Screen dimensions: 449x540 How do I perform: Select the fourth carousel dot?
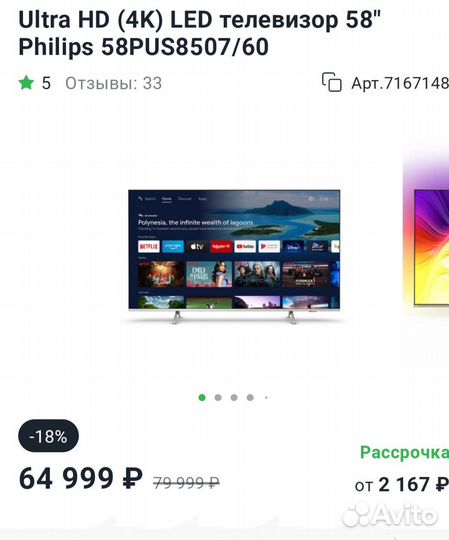[250, 398]
